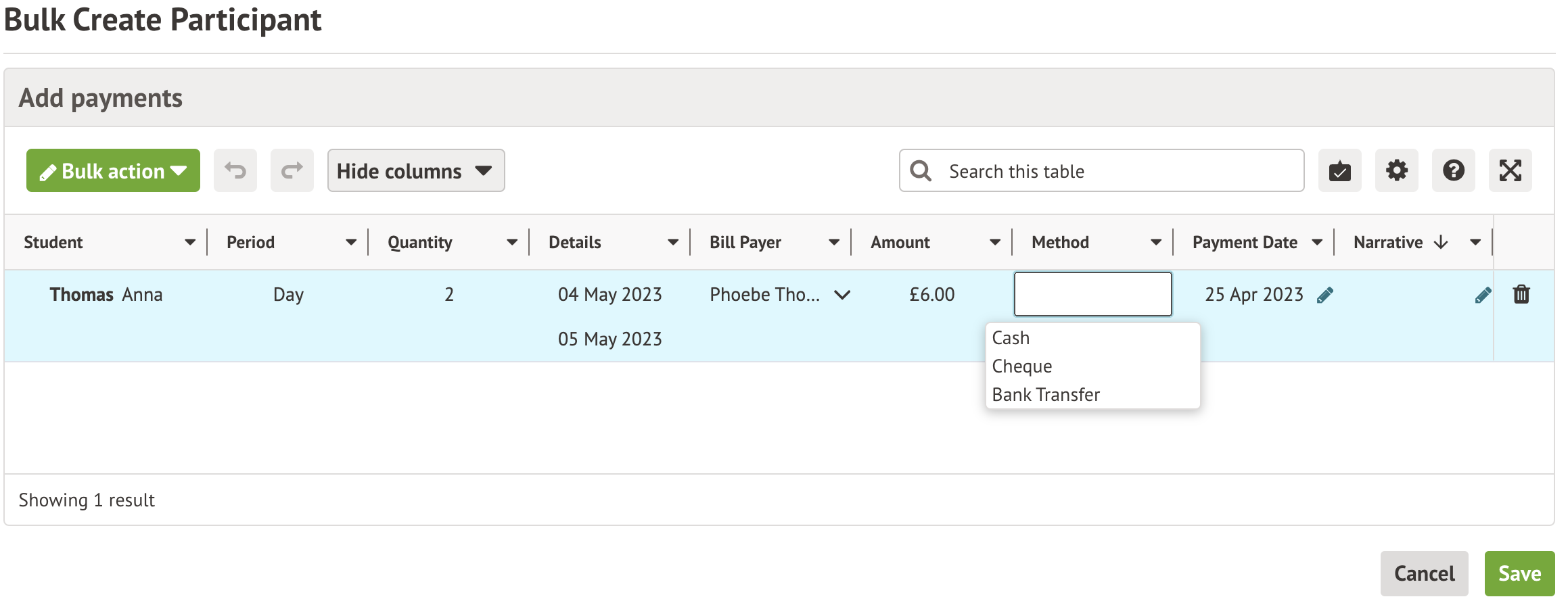Click the redo arrow icon
Viewport: 1568px width, 599px height.
click(x=292, y=170)
